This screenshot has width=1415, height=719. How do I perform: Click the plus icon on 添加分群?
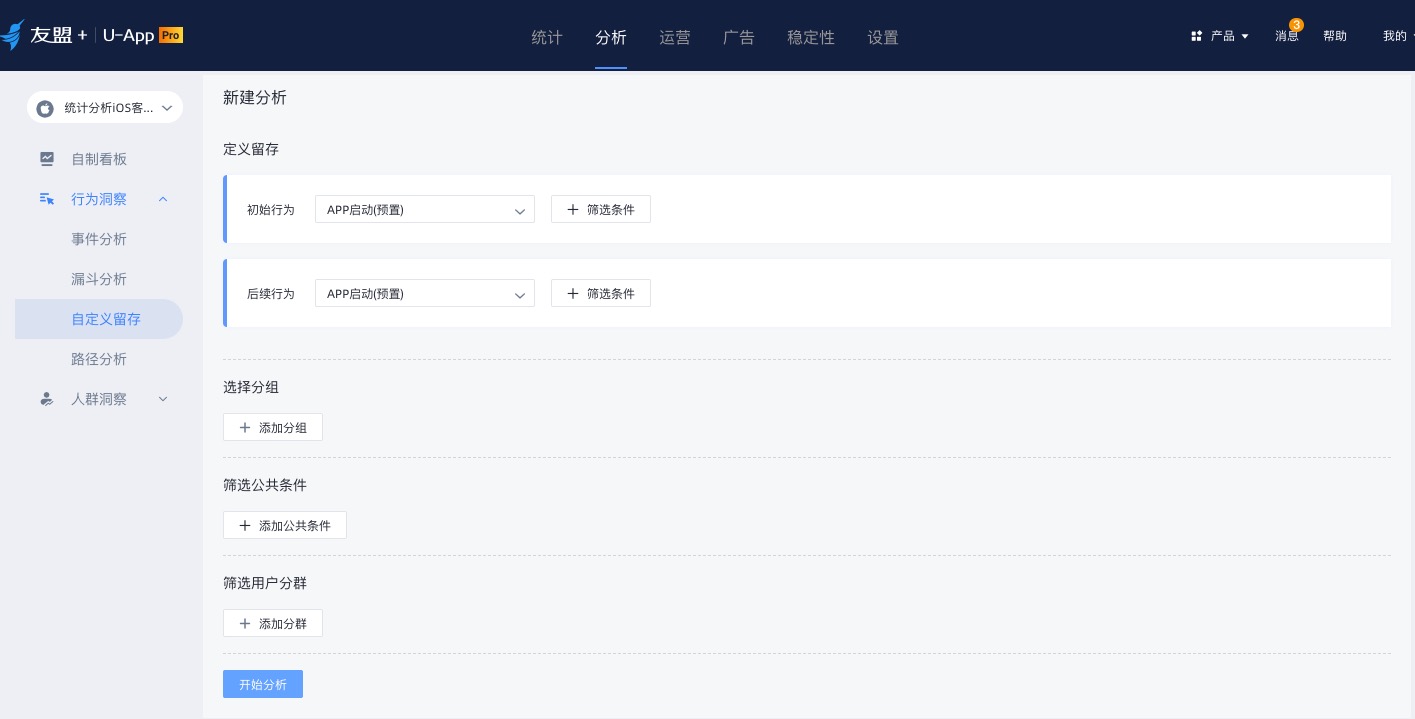point(245,623)
